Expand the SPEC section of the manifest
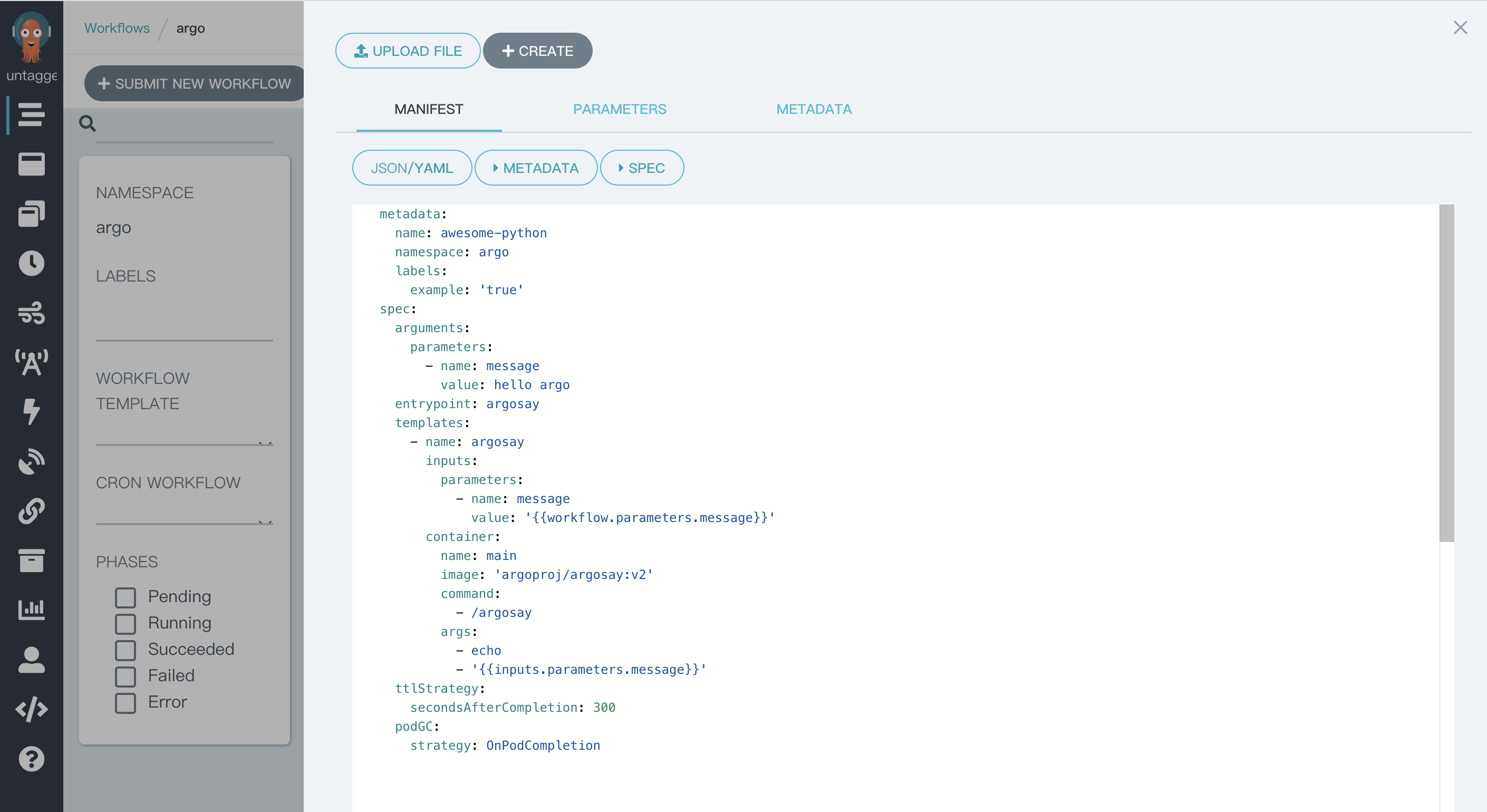1487x812 pixels. tap(642, 167)
